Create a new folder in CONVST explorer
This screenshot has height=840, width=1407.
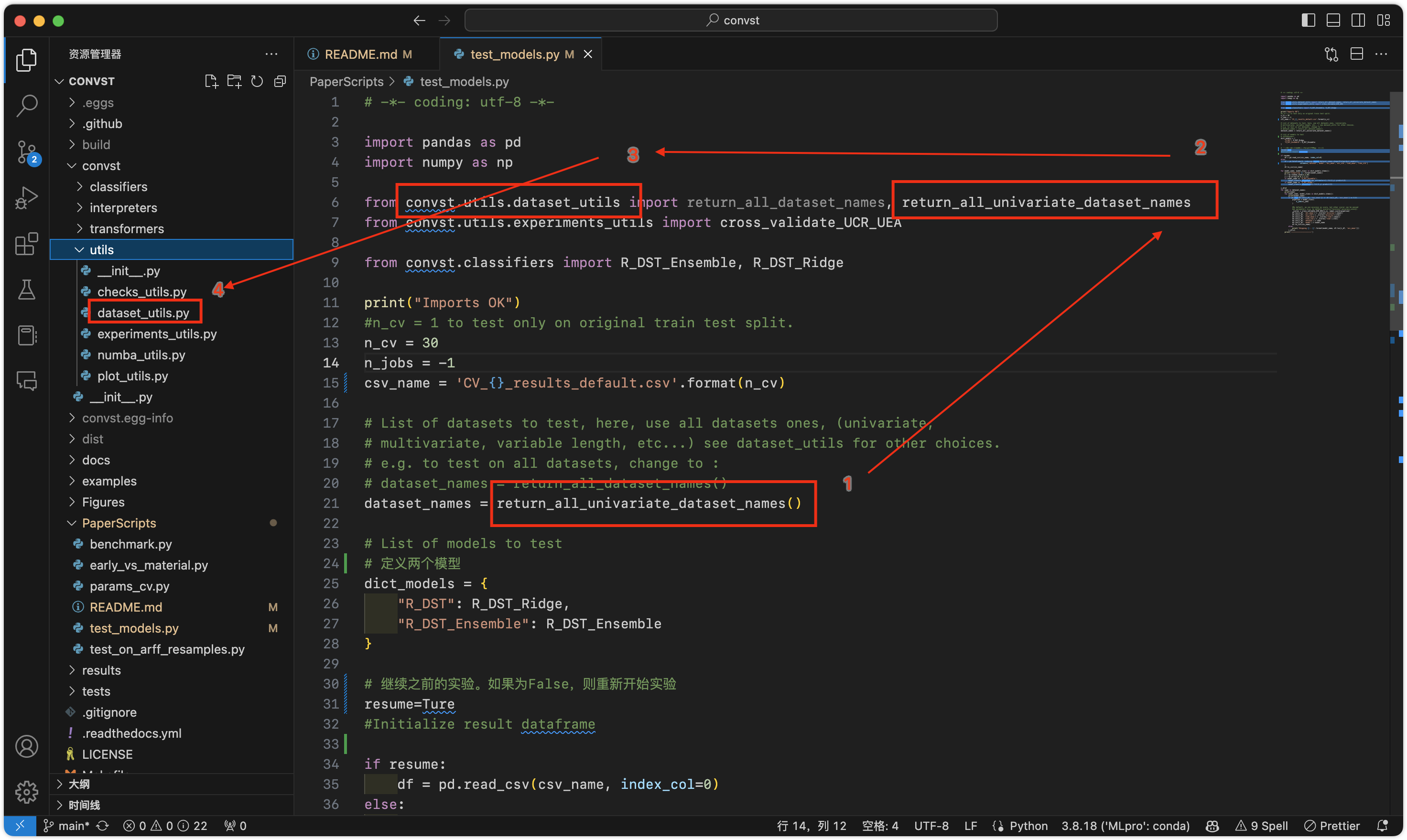234,81
